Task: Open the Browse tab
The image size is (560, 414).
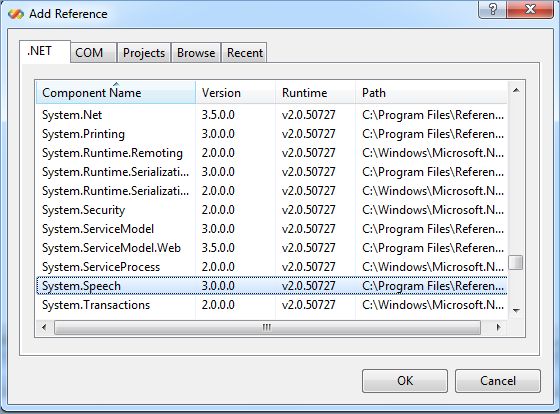Action: point(196,53)
